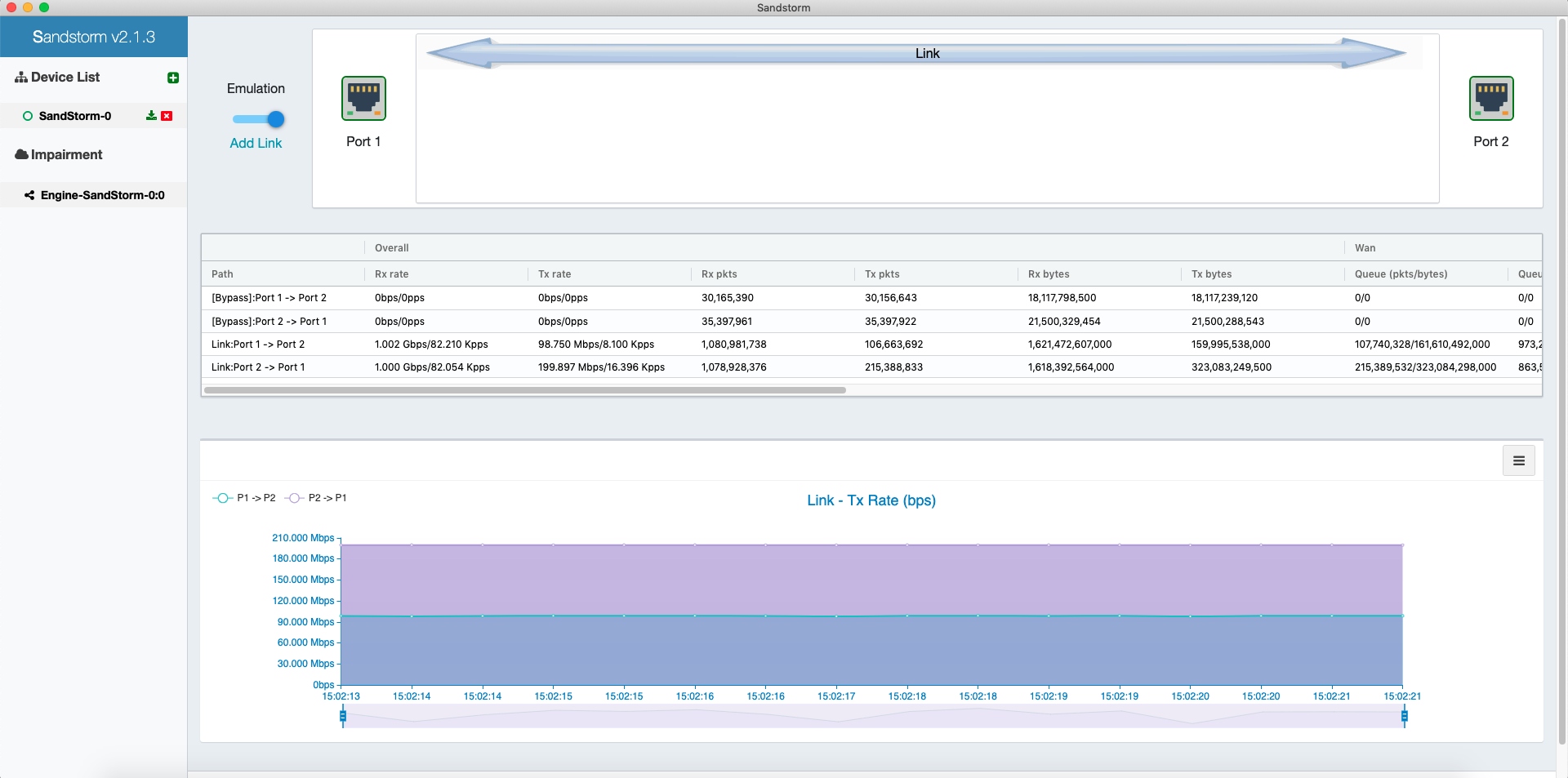Select row [Bypass]:Port 1 -> Port 2
This screenshot has width=1568, height=778.
click(x=871, y=298)
